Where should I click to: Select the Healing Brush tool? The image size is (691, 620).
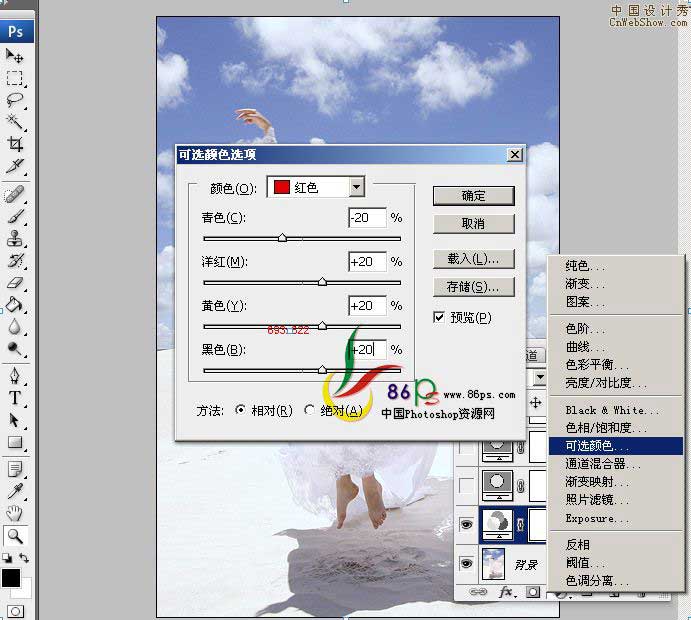[14, 194]
